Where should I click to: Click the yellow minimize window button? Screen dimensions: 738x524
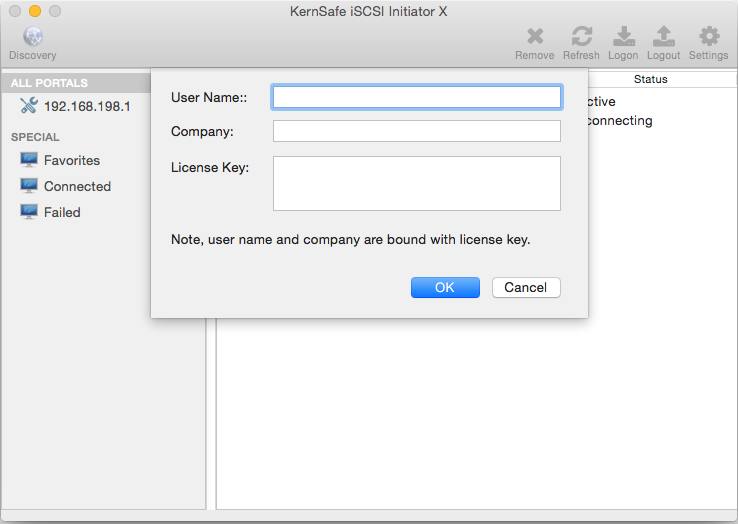click(x=35, y=11)
